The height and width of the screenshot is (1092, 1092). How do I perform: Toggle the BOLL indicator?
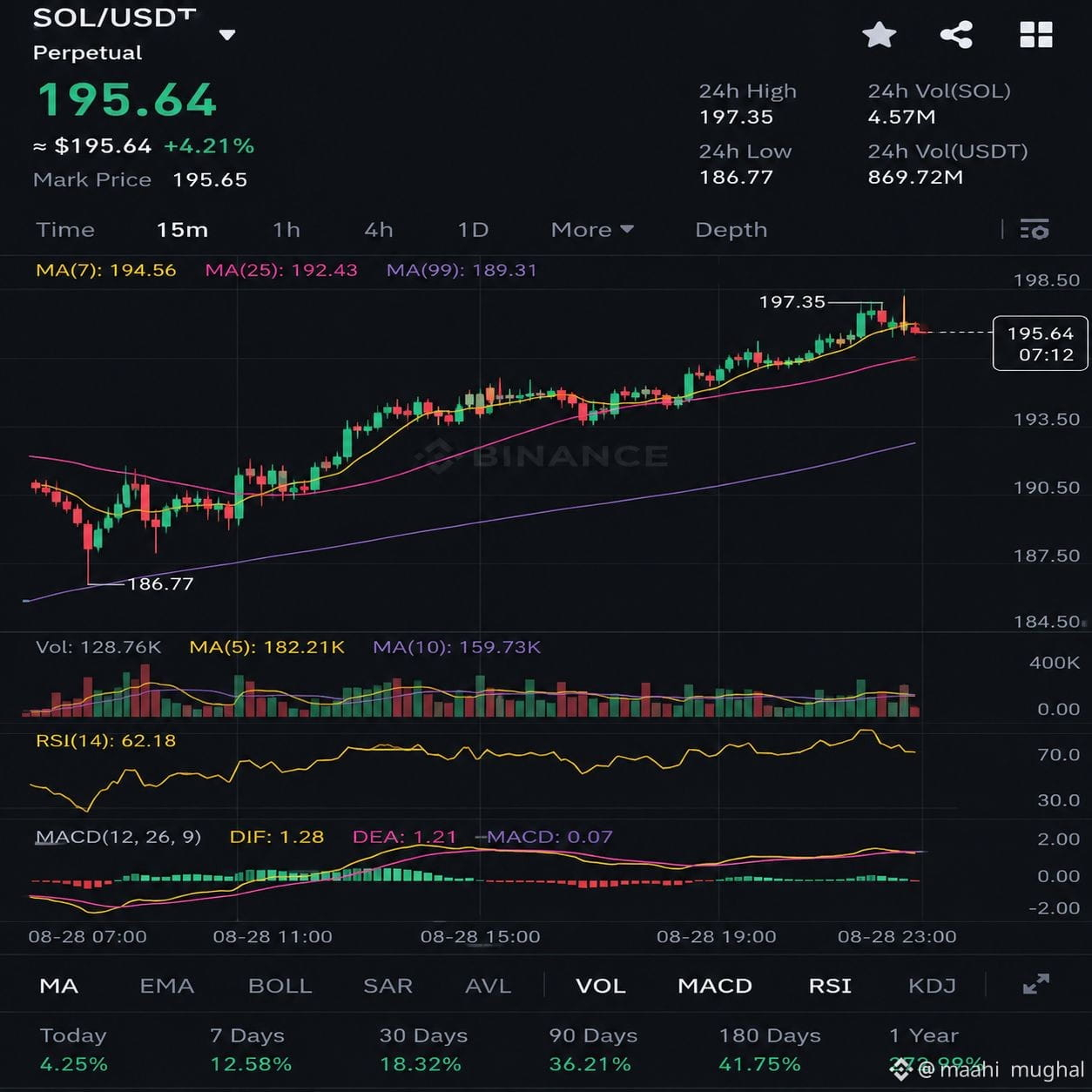(280, 986)
